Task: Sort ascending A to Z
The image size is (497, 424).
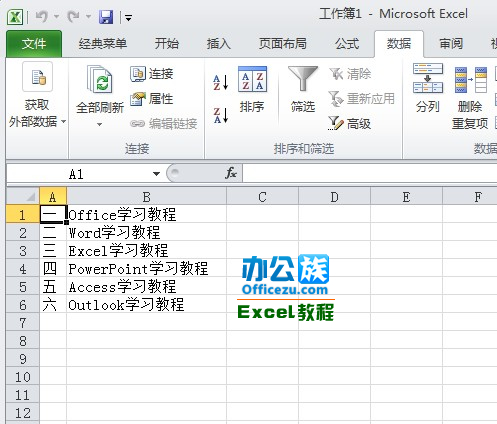Action: [x=221, y=82]
